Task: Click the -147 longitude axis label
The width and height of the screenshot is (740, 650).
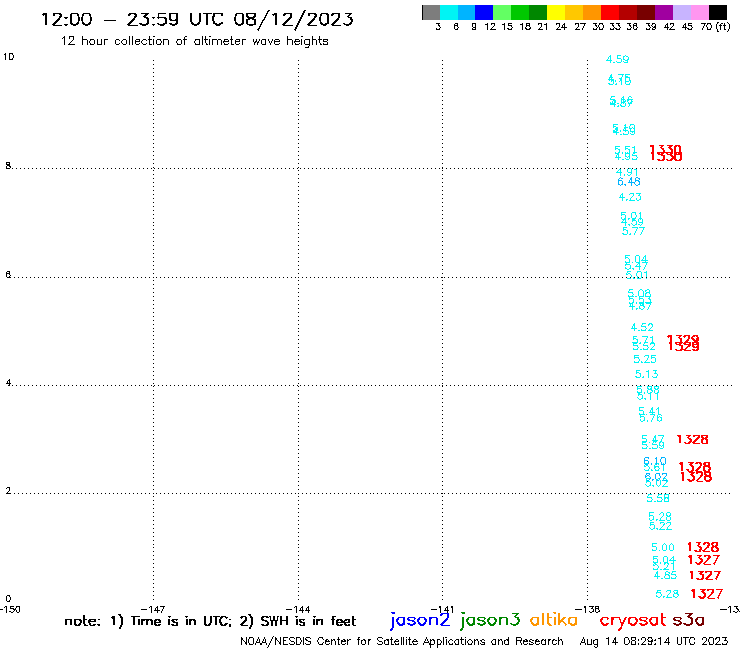Action: tap(153, 609)
